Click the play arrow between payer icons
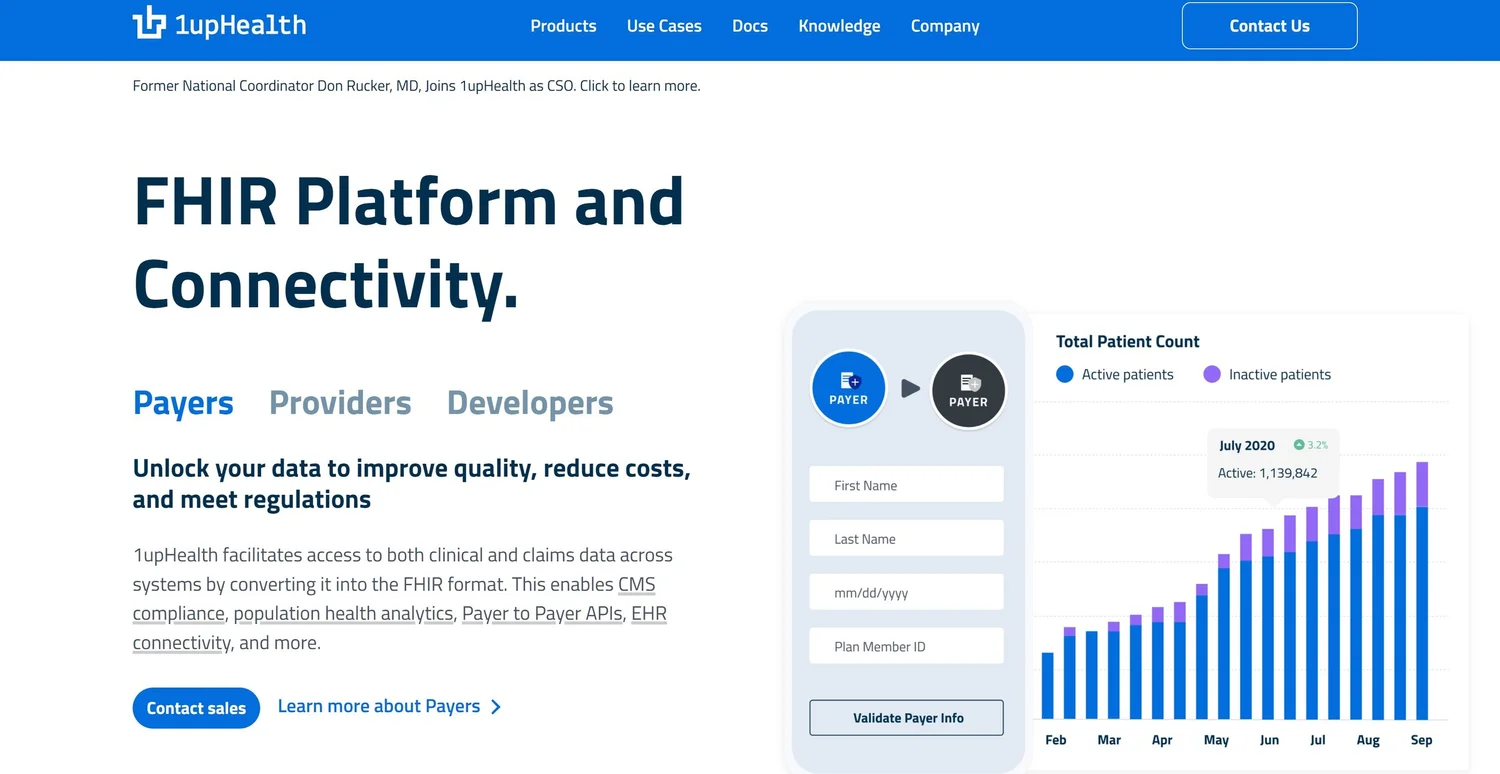 click(910, 388)
